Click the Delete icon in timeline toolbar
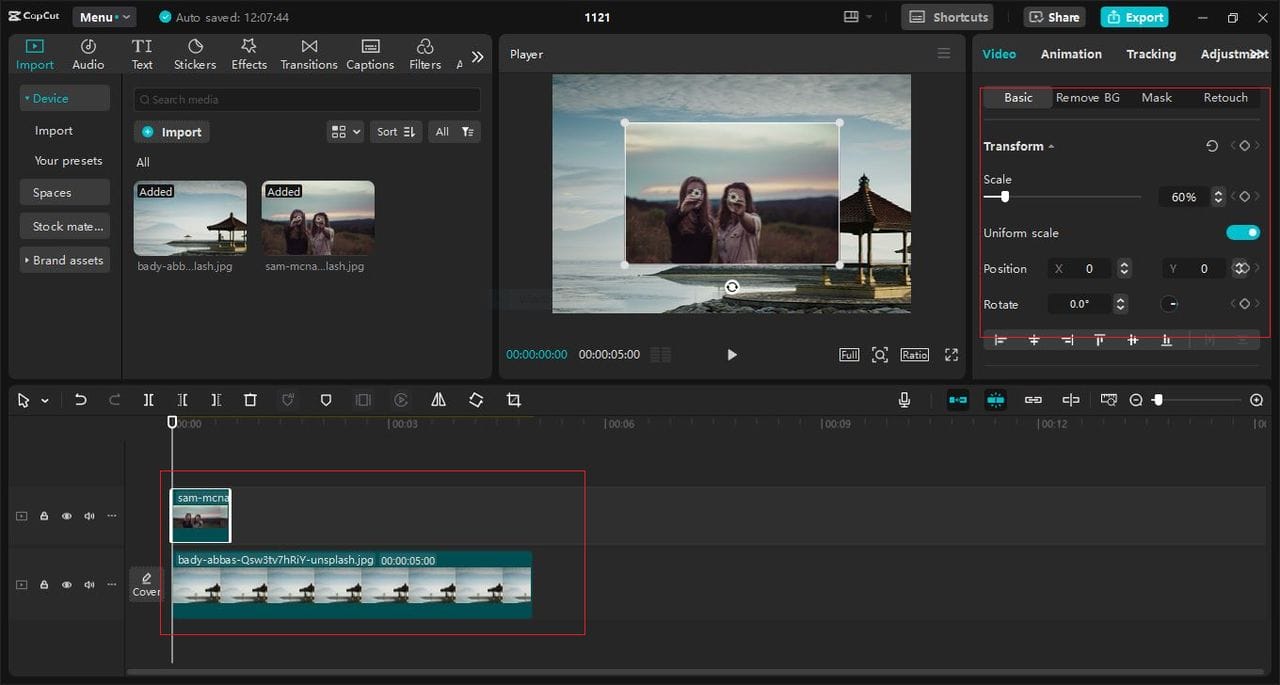 point(250,400)
